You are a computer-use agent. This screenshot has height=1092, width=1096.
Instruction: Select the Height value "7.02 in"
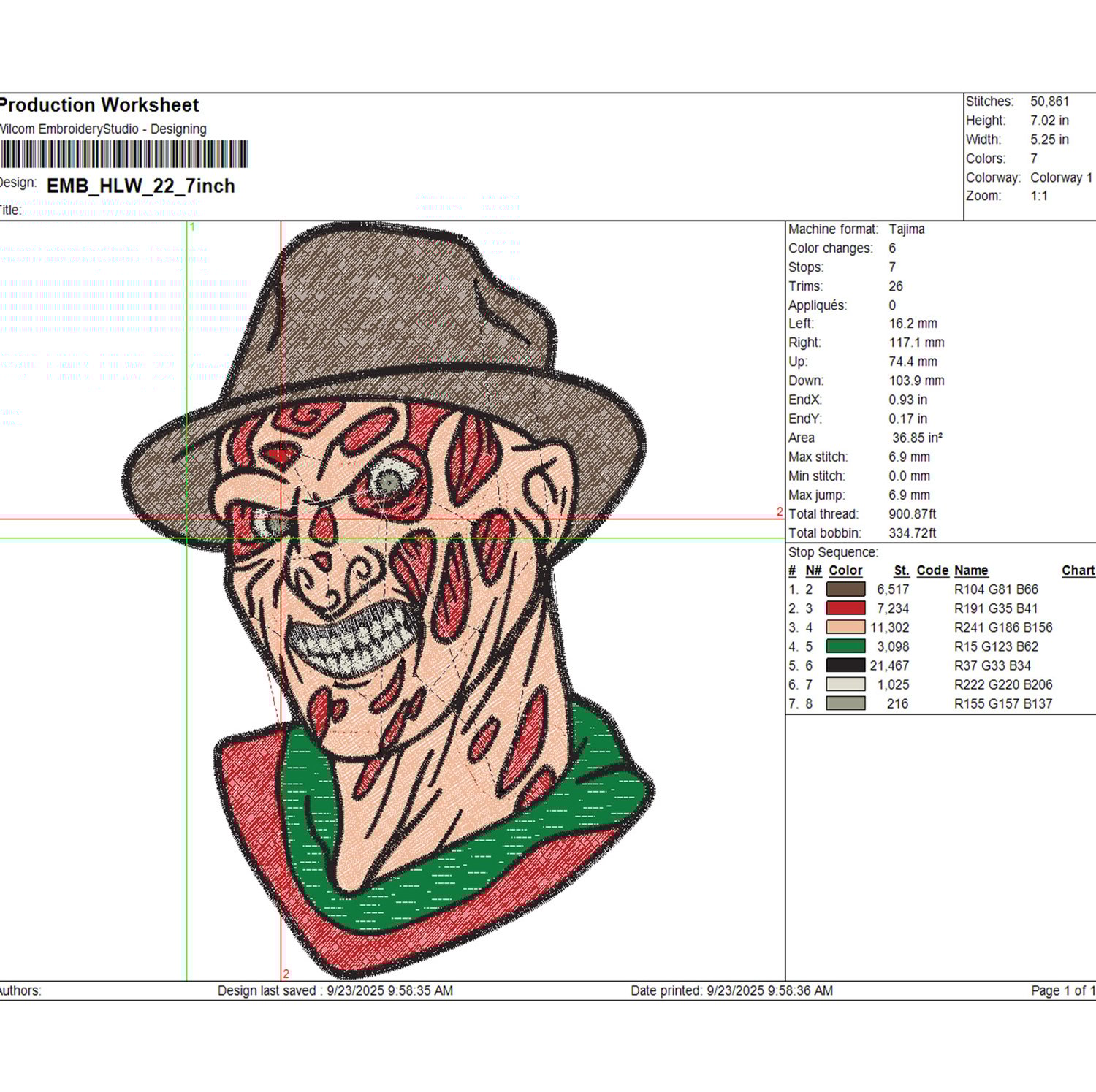pyautogui.click(x=1049, y=121)
